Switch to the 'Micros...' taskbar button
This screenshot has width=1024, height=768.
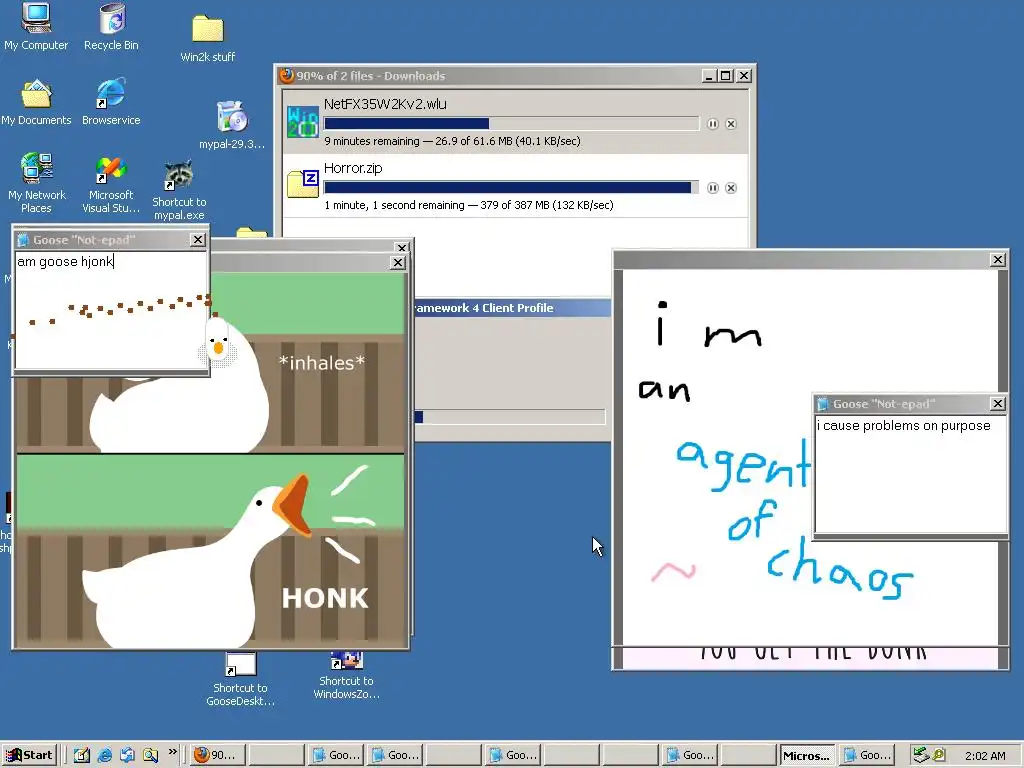coord(807,755)
